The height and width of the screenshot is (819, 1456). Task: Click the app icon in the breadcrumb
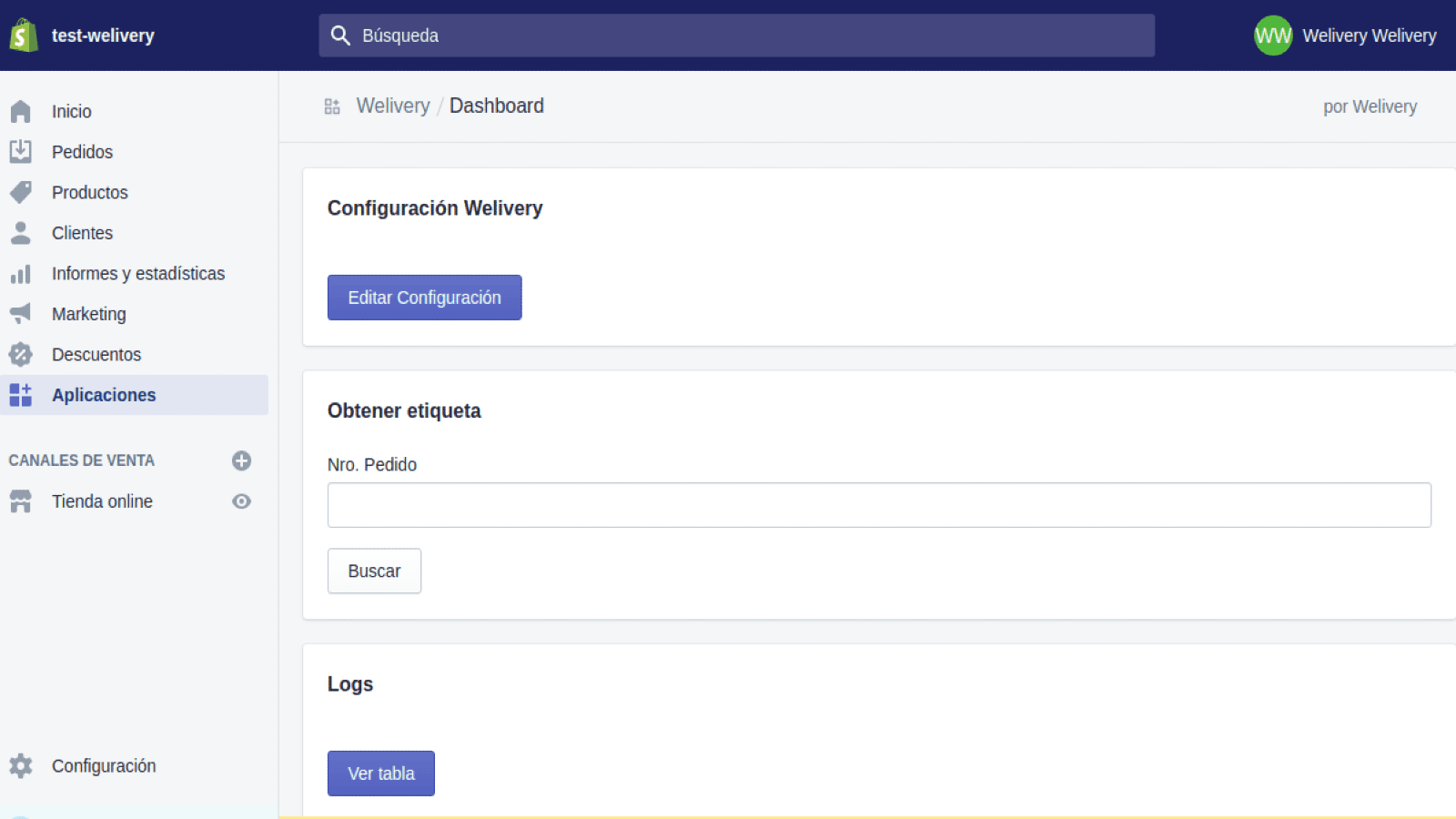(332, 106)
